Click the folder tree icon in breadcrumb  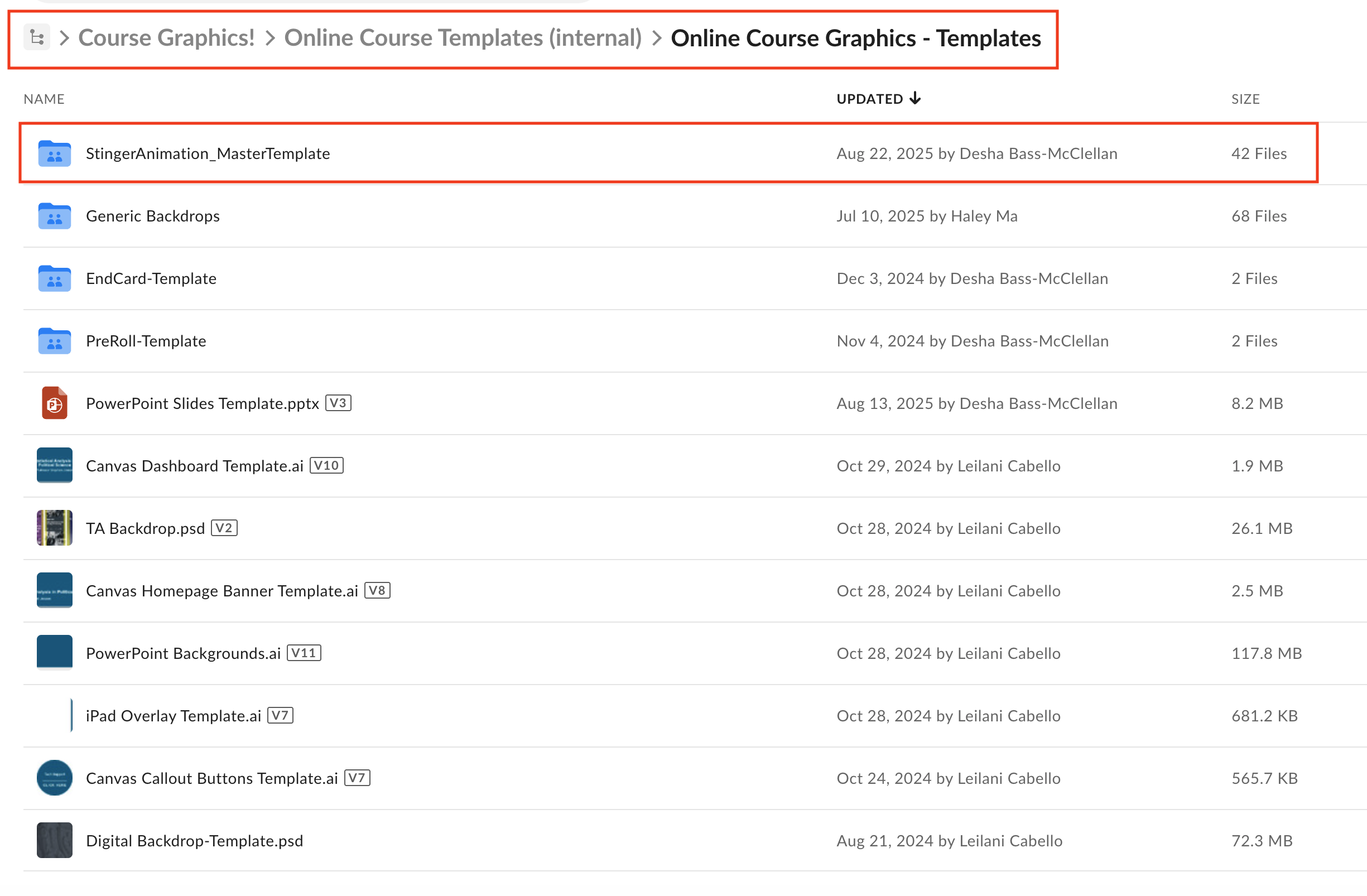click(37, 38)
